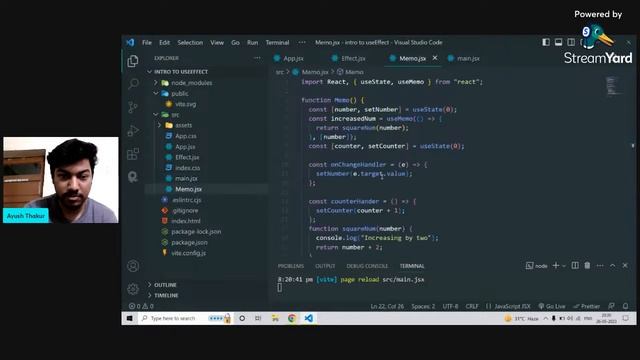640x360 pixels.
Task: Collapse the src folder
Action: click(x=175, y=115)
